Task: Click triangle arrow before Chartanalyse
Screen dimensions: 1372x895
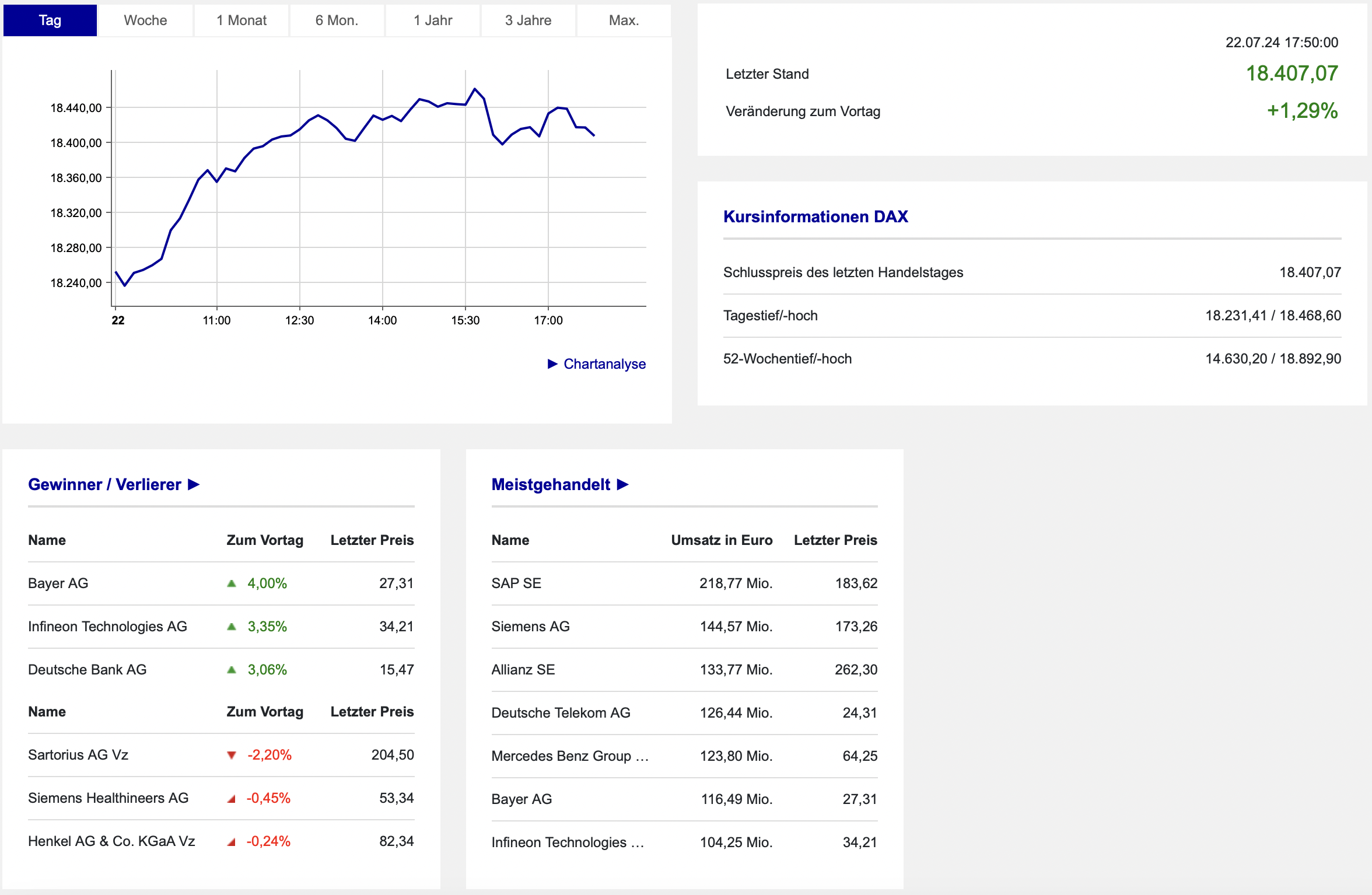Action: tap(552, 364)
